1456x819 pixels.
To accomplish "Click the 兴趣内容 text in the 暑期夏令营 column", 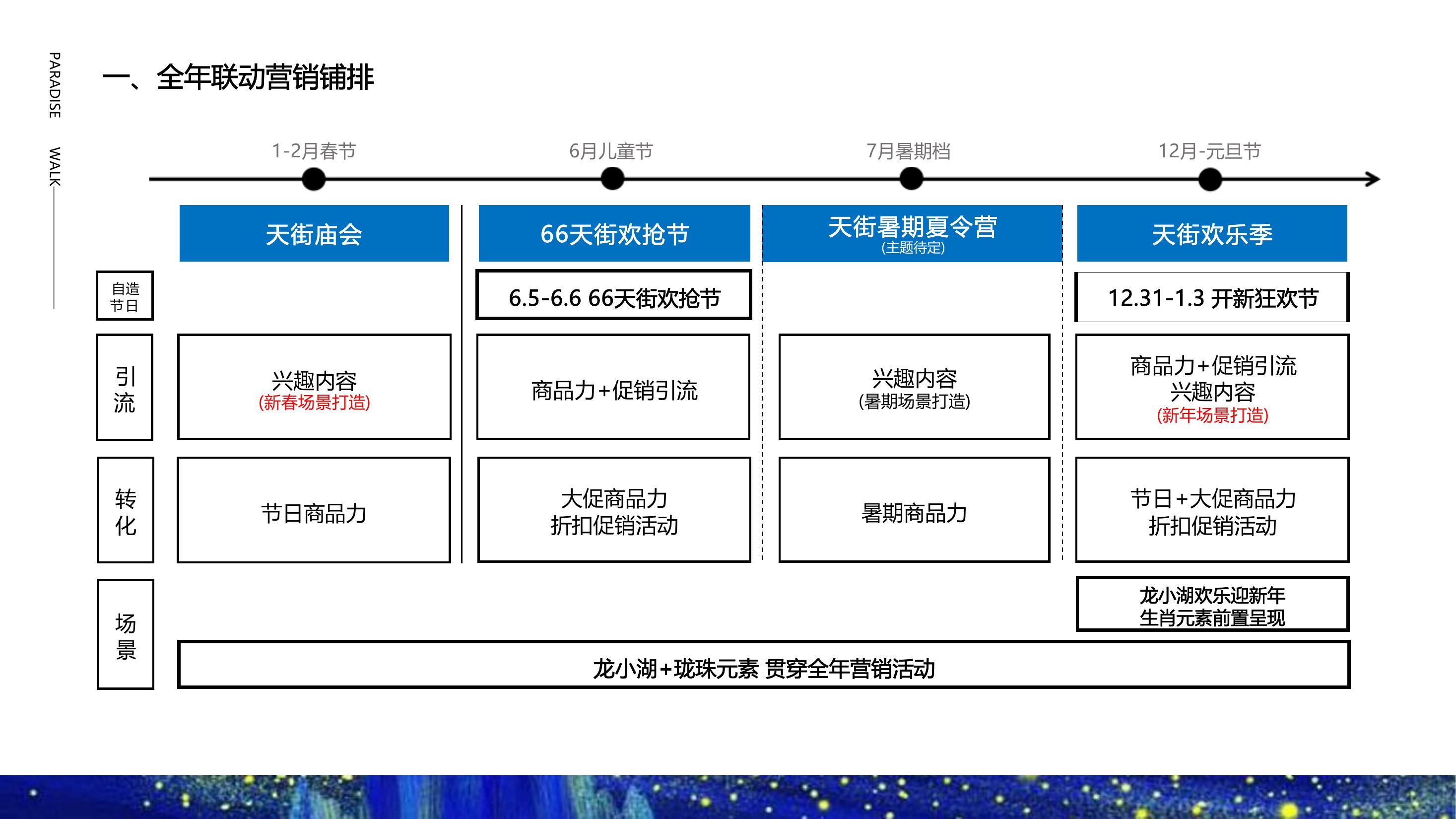I will pyautogui.click(x=914, y=378).
